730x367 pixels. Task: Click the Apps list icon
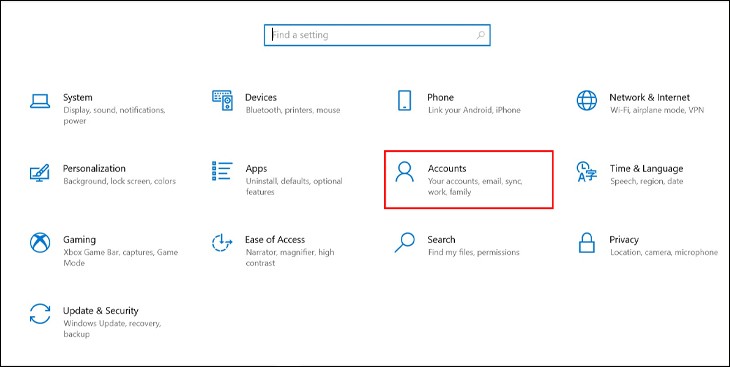(x=222, y=171)
